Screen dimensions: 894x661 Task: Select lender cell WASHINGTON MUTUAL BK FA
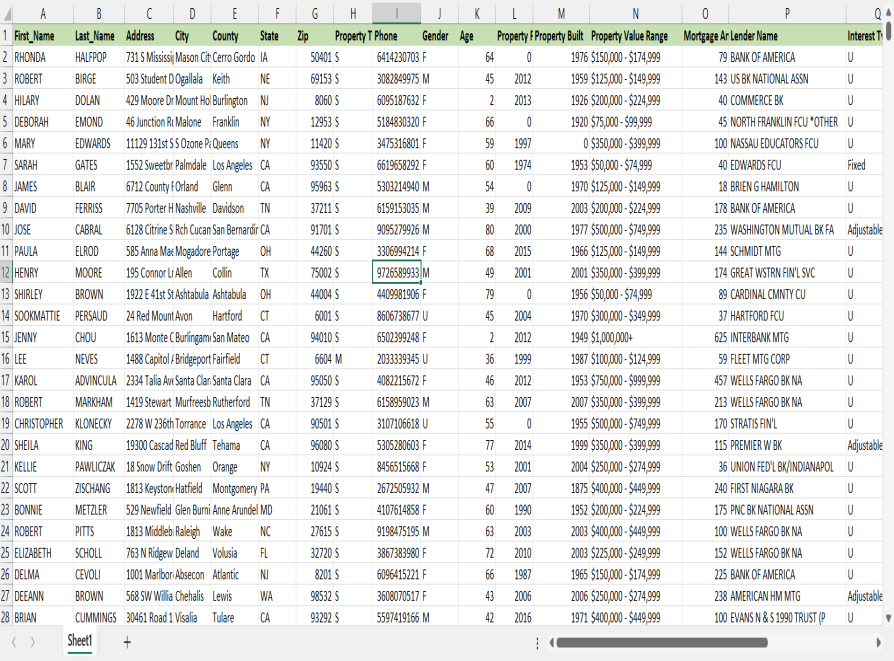787,230
